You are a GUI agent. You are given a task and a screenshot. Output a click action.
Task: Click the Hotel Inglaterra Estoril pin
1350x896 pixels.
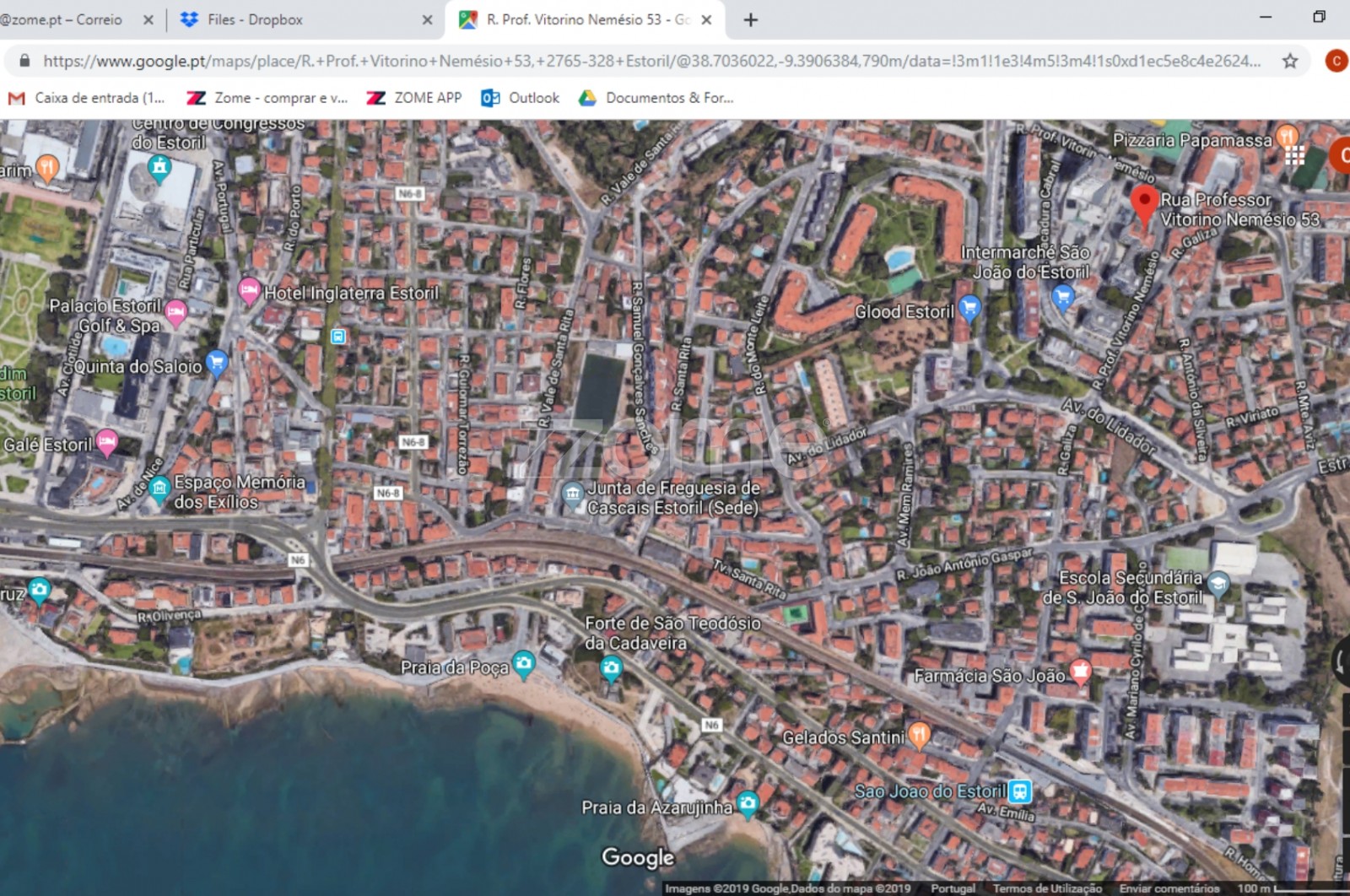249,291
